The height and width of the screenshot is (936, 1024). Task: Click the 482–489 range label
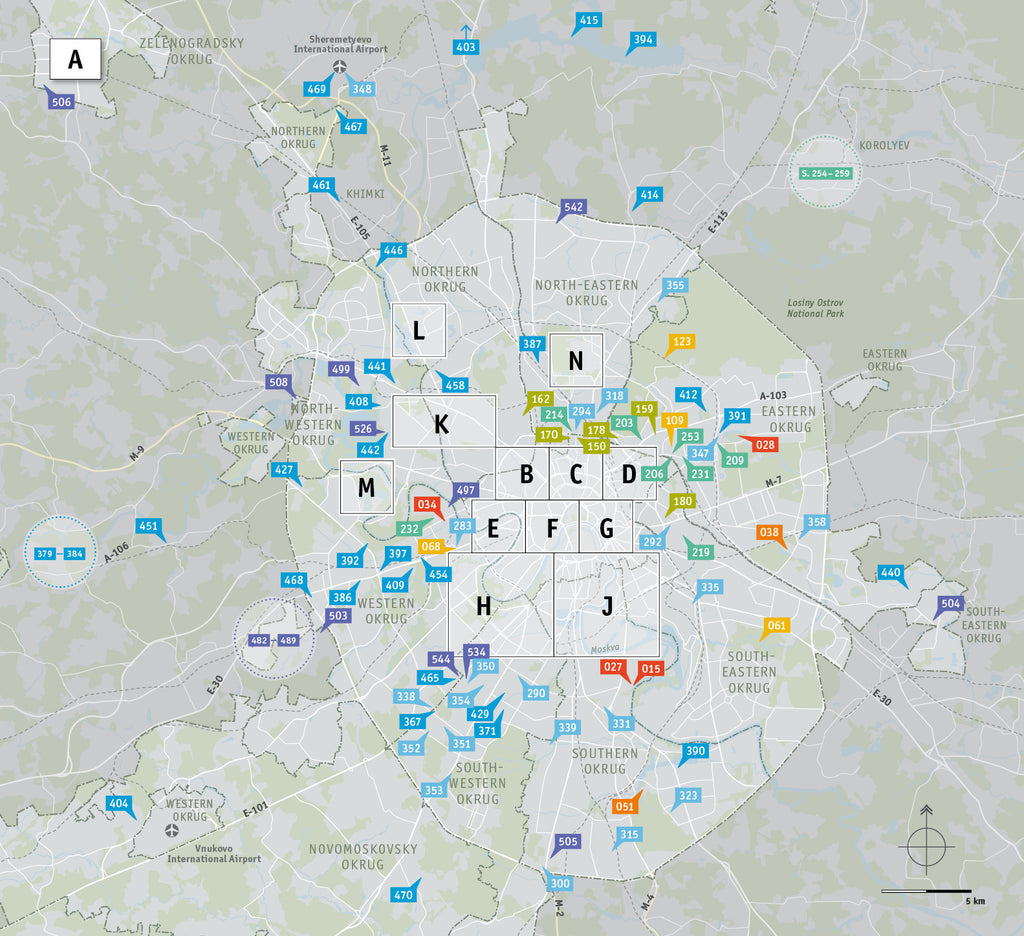pyautogui.click(x=273, y=640)
